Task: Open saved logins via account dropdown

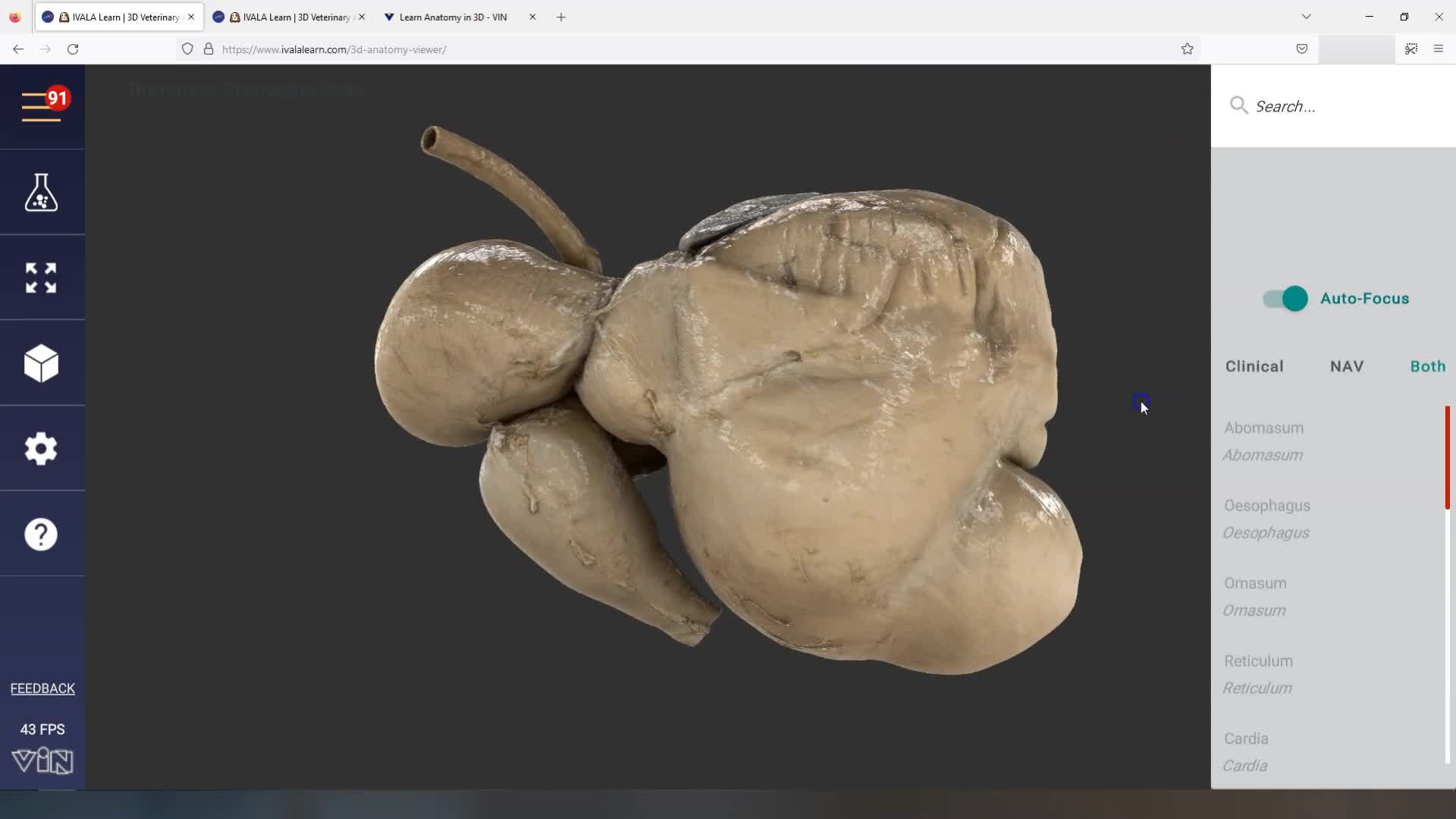Action: [1357, 49]
